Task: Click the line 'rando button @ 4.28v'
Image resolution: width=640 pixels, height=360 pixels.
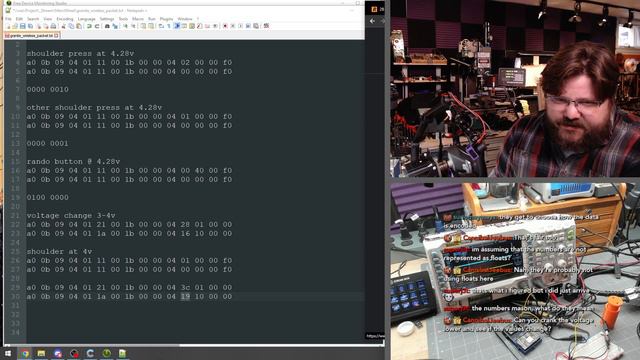Action: click(x=73, y=162)
